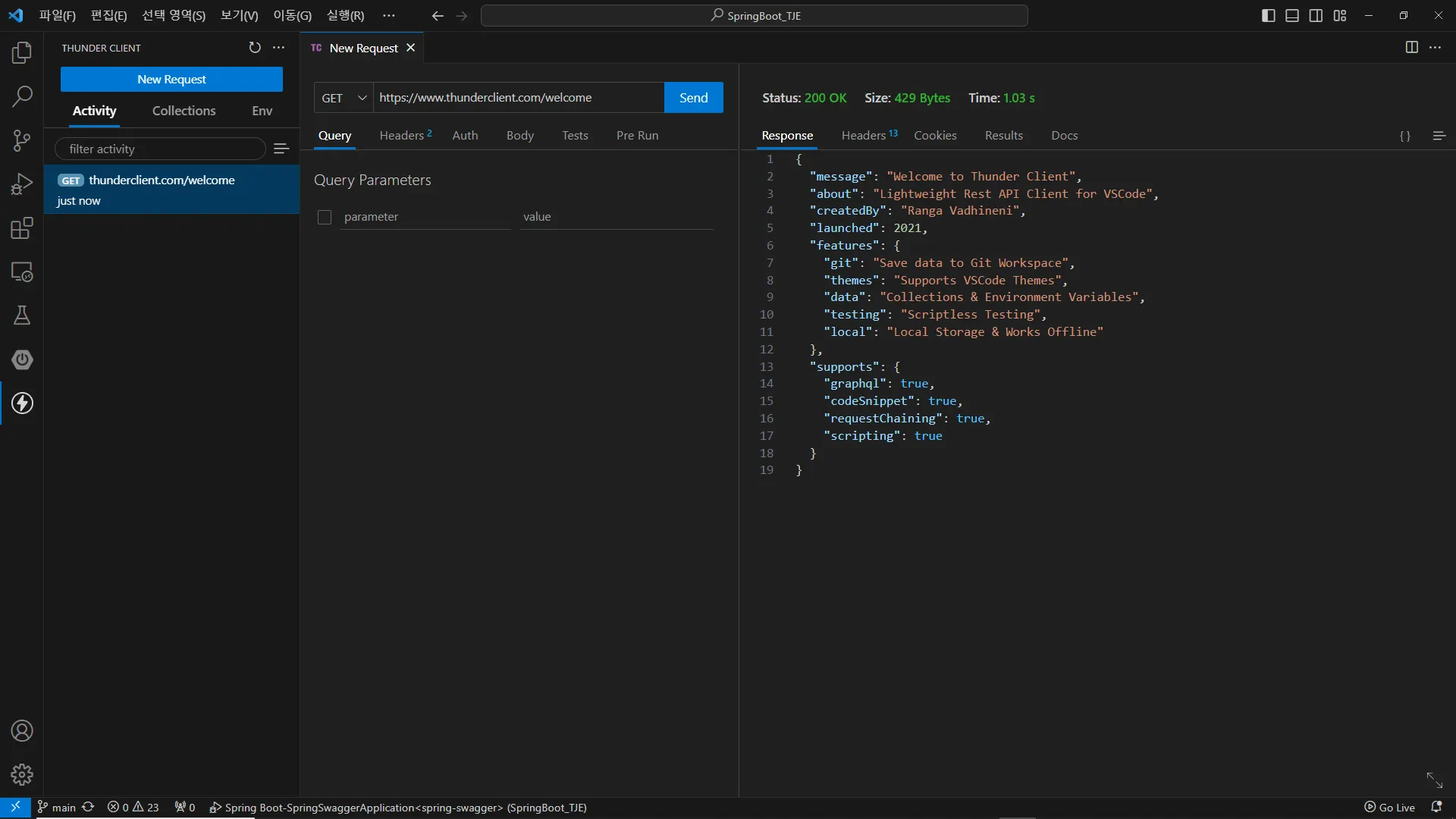The height and width of the screenshot is (819, 1456).
Task: Open the response panel options menu
Action: point(1439,136)
